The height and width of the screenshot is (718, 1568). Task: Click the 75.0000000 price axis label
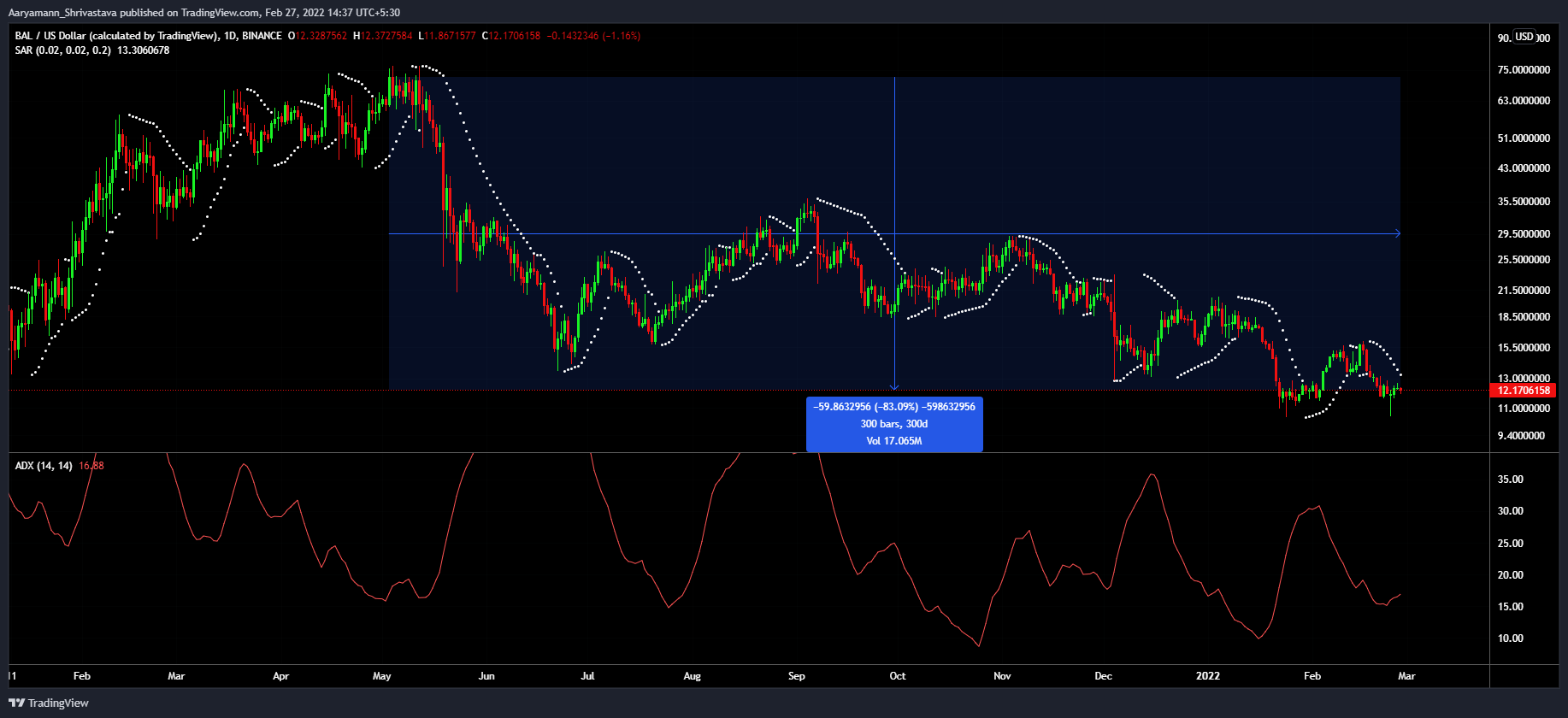click(x=1524, y=70)
